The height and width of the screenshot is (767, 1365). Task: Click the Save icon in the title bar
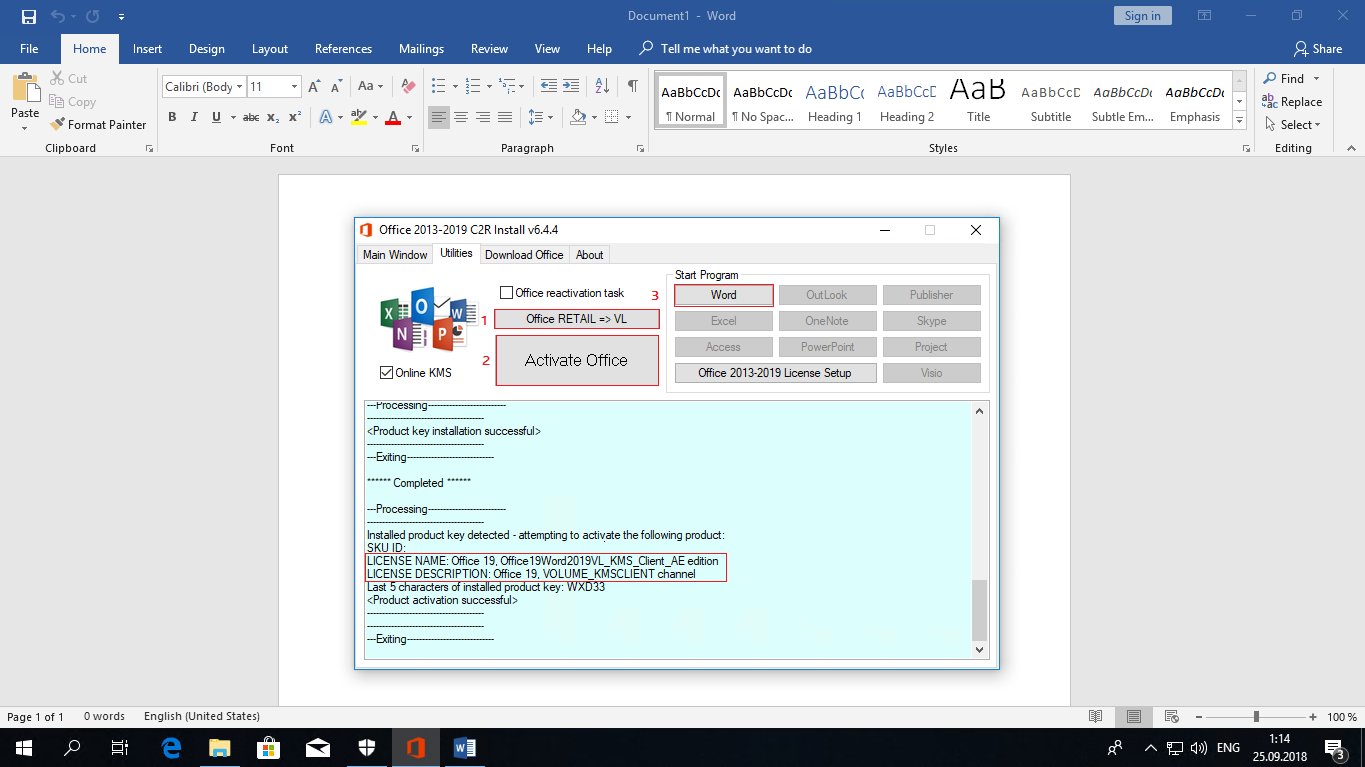28,16
